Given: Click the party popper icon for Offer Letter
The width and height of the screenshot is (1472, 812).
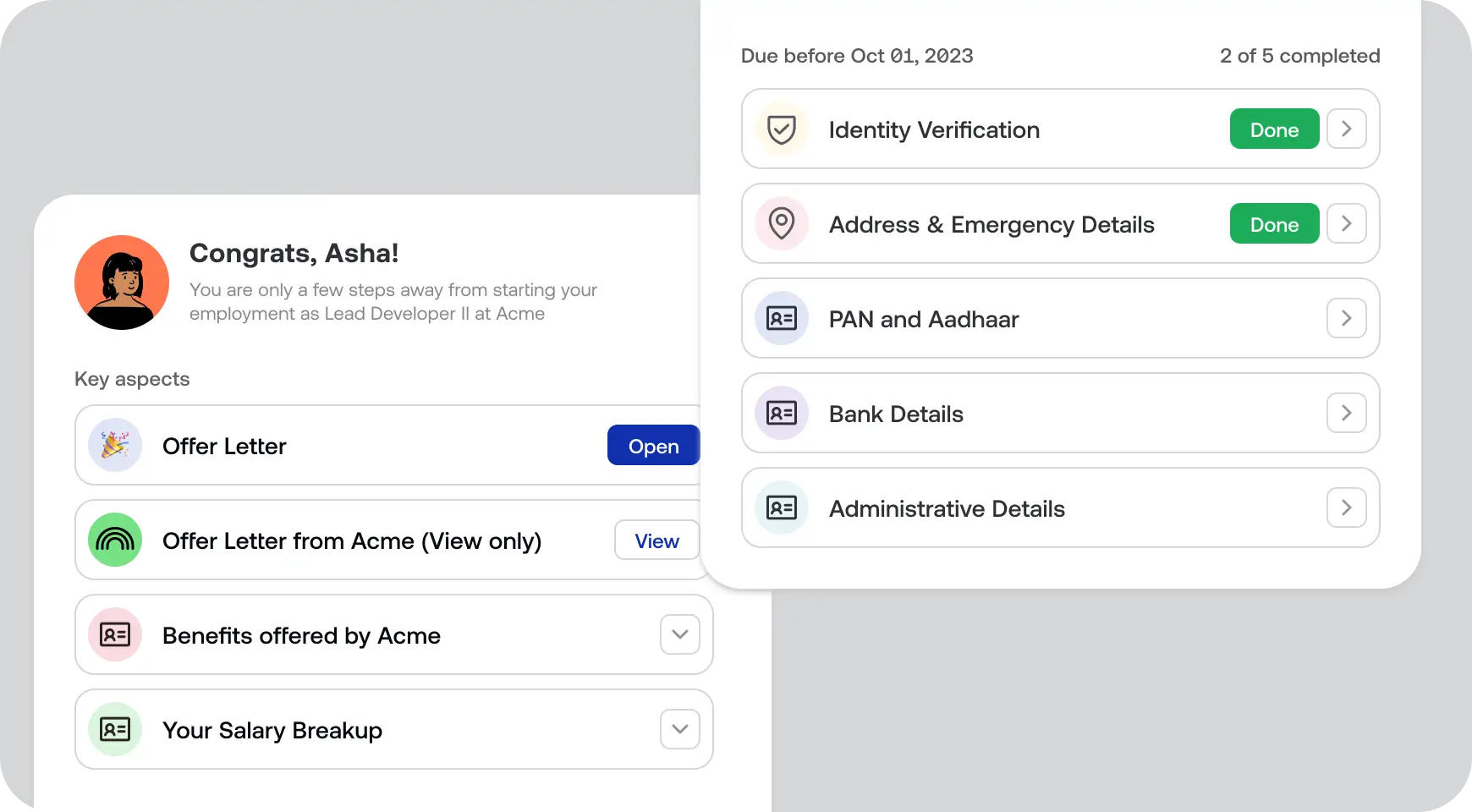Looking at the screenshot, I should point(115,445).
